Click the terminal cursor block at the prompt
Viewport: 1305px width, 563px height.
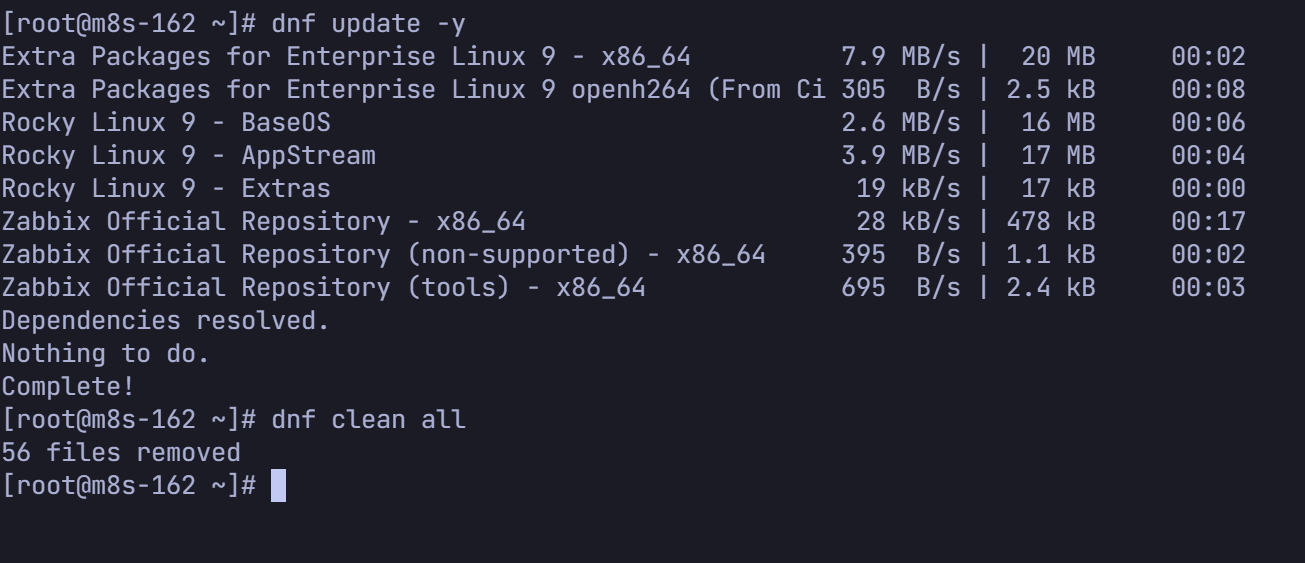[278, 486]
